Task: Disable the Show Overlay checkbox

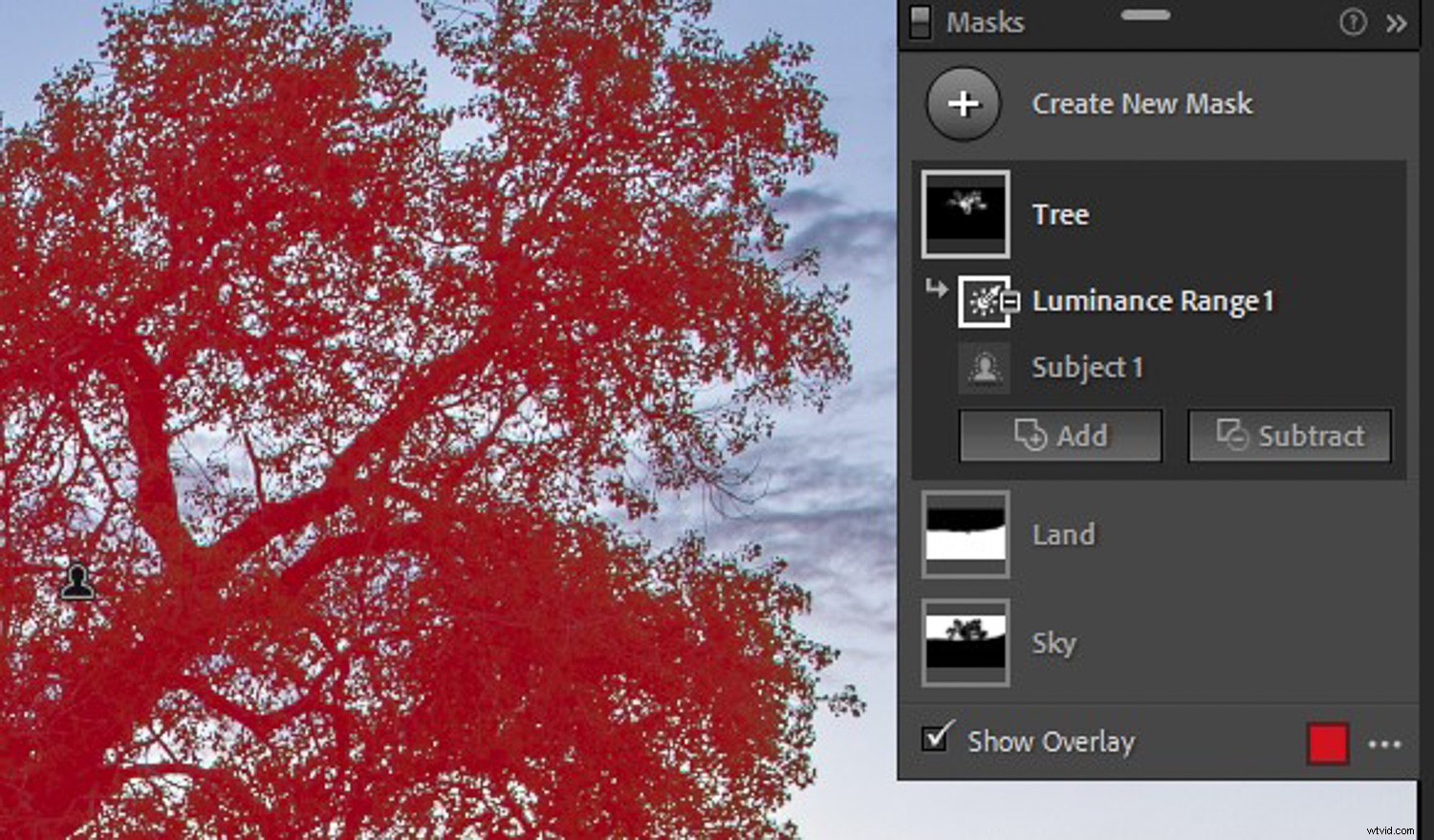Action: [937, 737]
